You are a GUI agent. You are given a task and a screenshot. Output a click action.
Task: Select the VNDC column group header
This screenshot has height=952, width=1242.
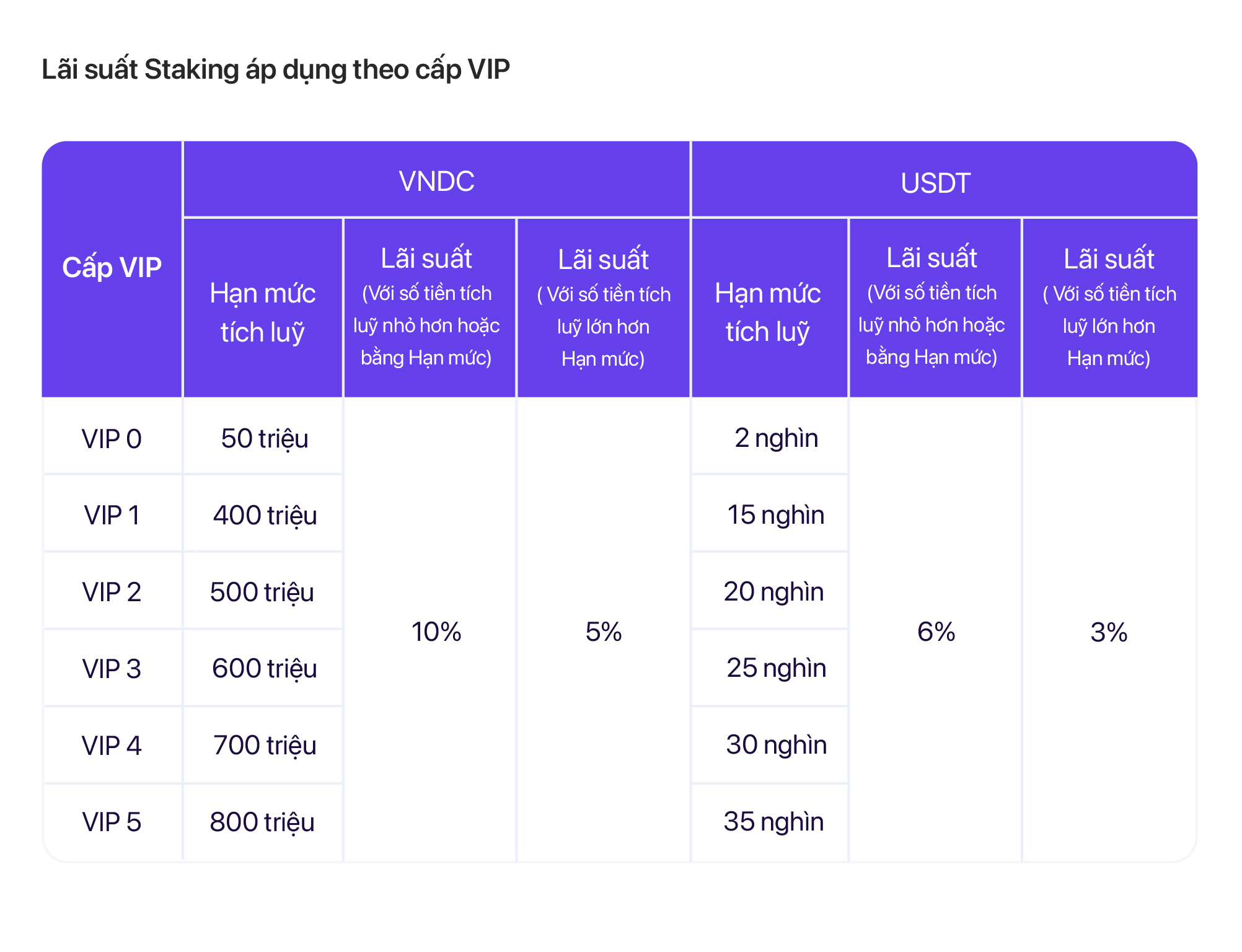point(436,182)
